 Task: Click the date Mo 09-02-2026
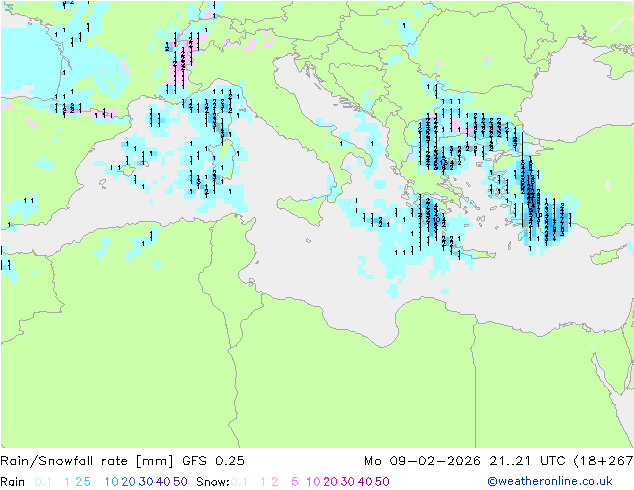coord(422,461)
